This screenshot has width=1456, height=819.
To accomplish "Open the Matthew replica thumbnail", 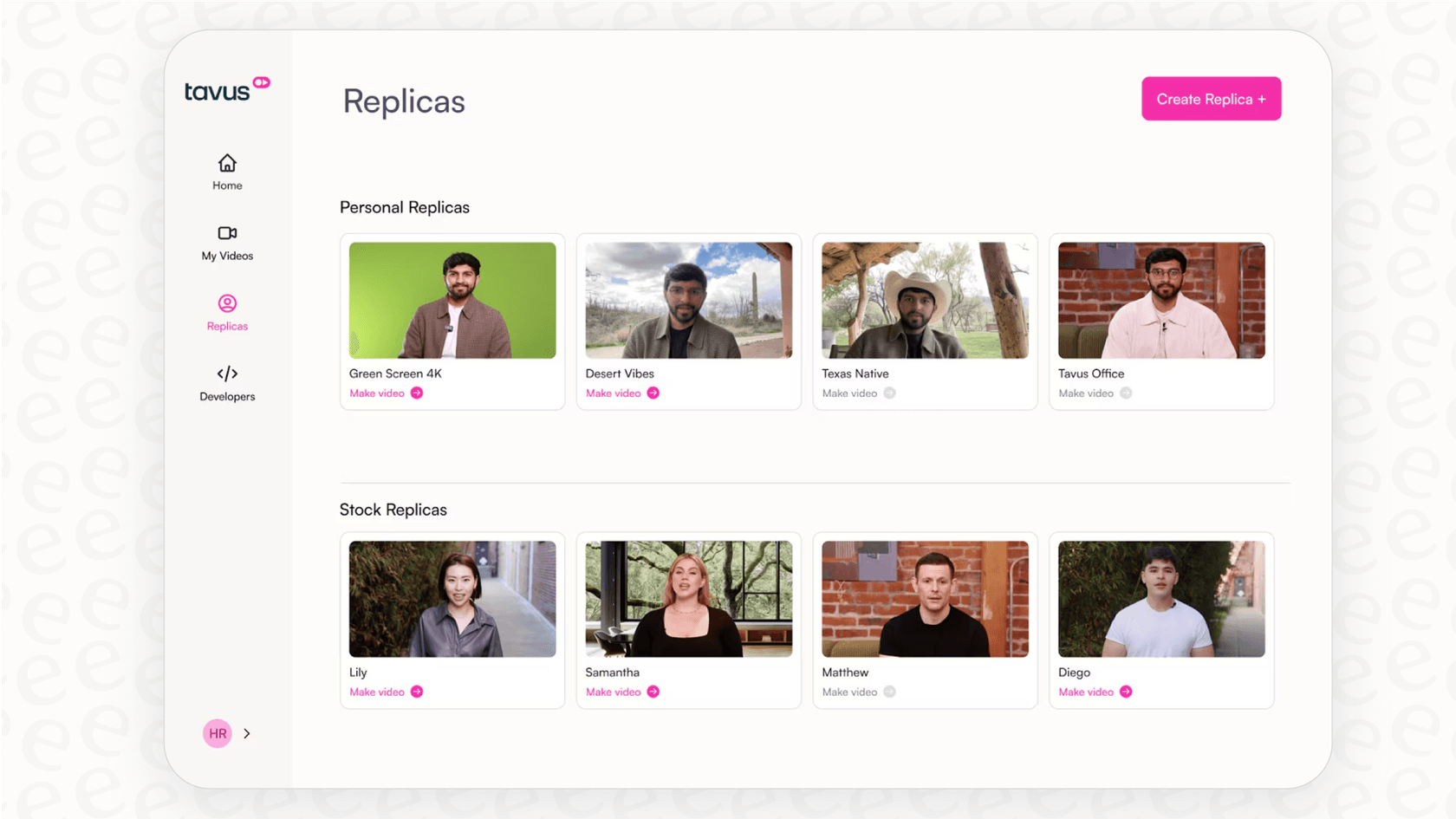I will click(925, 598).
